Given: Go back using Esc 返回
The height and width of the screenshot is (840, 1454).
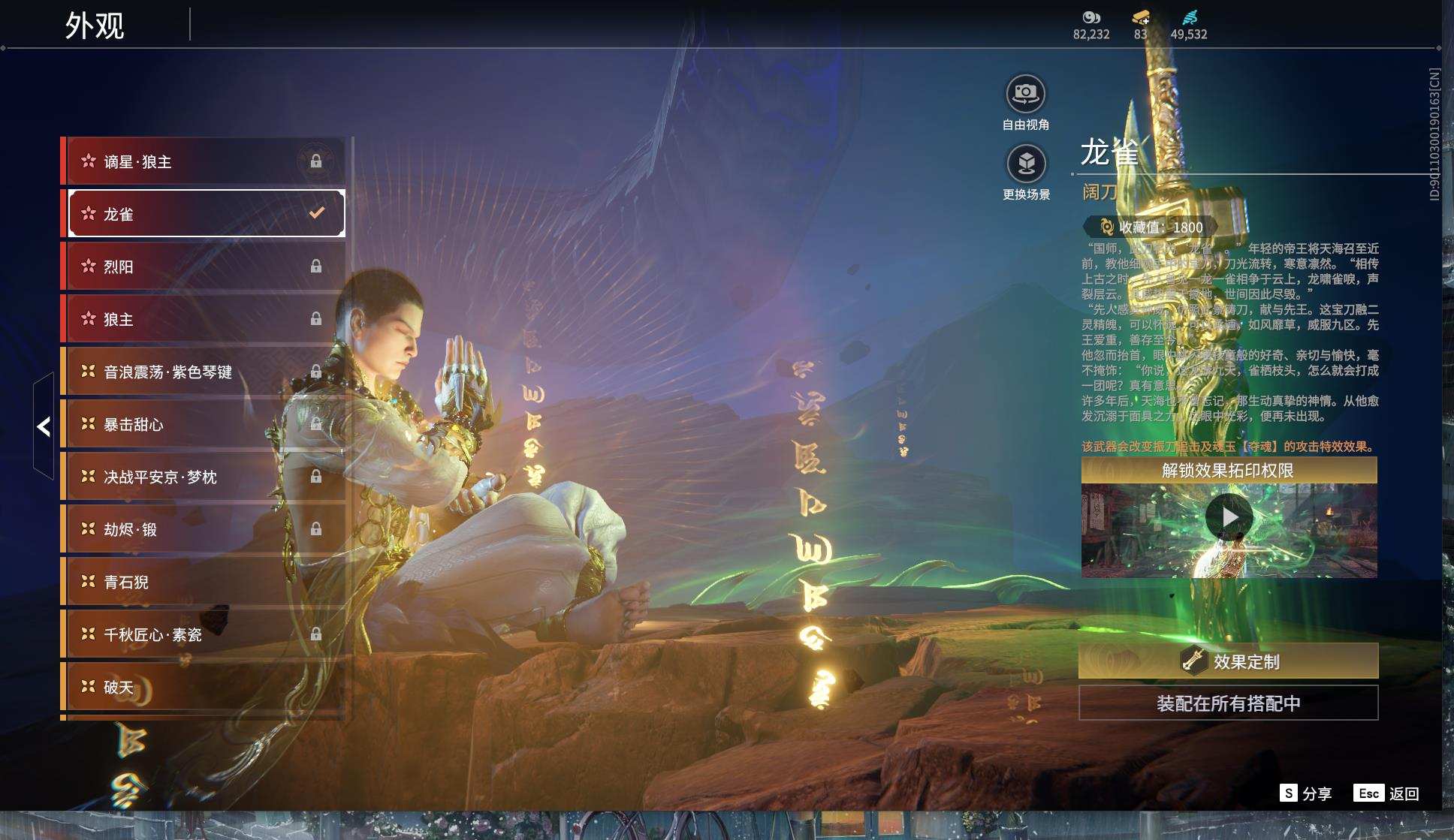Looking at the screenshot, I should [x=1386, y=793].
